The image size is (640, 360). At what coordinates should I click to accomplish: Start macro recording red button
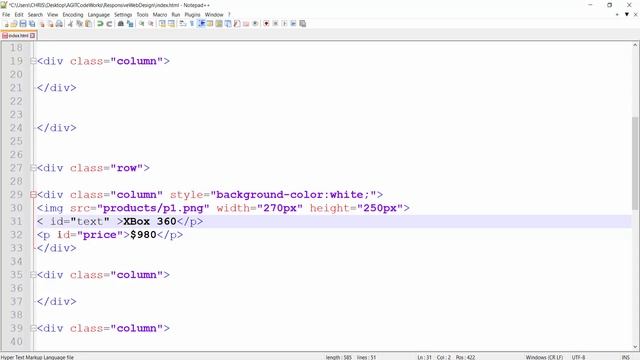tap(266, 24)
